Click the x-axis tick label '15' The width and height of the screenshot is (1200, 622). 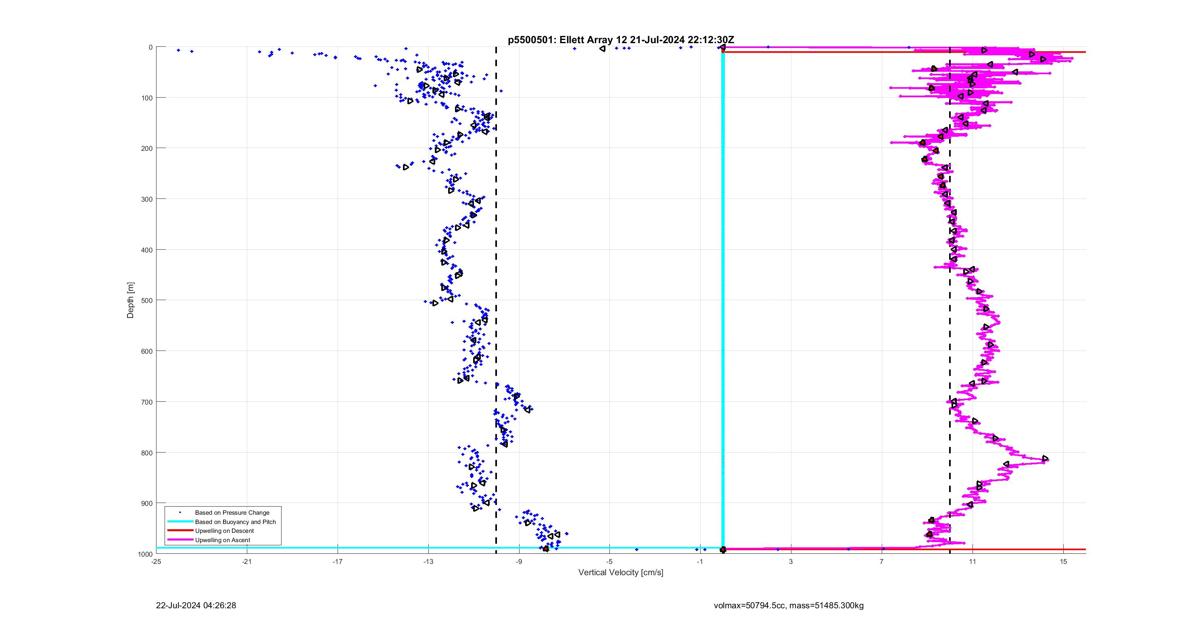(x=1064, y=562)
